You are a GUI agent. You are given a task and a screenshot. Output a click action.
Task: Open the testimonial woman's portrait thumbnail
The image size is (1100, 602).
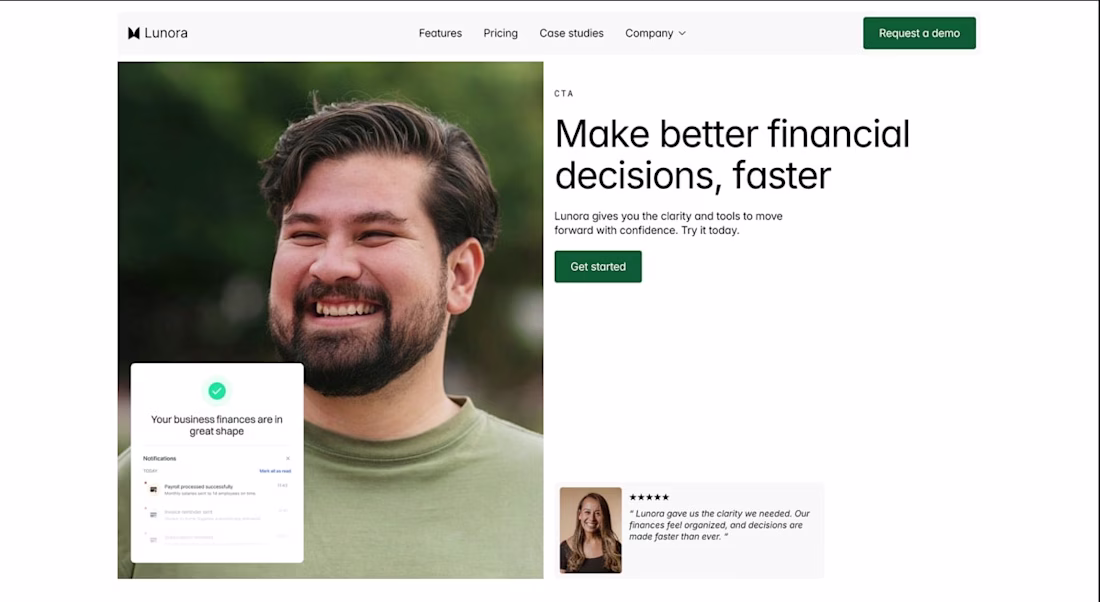pyautogui.click(x=591, y=530)
